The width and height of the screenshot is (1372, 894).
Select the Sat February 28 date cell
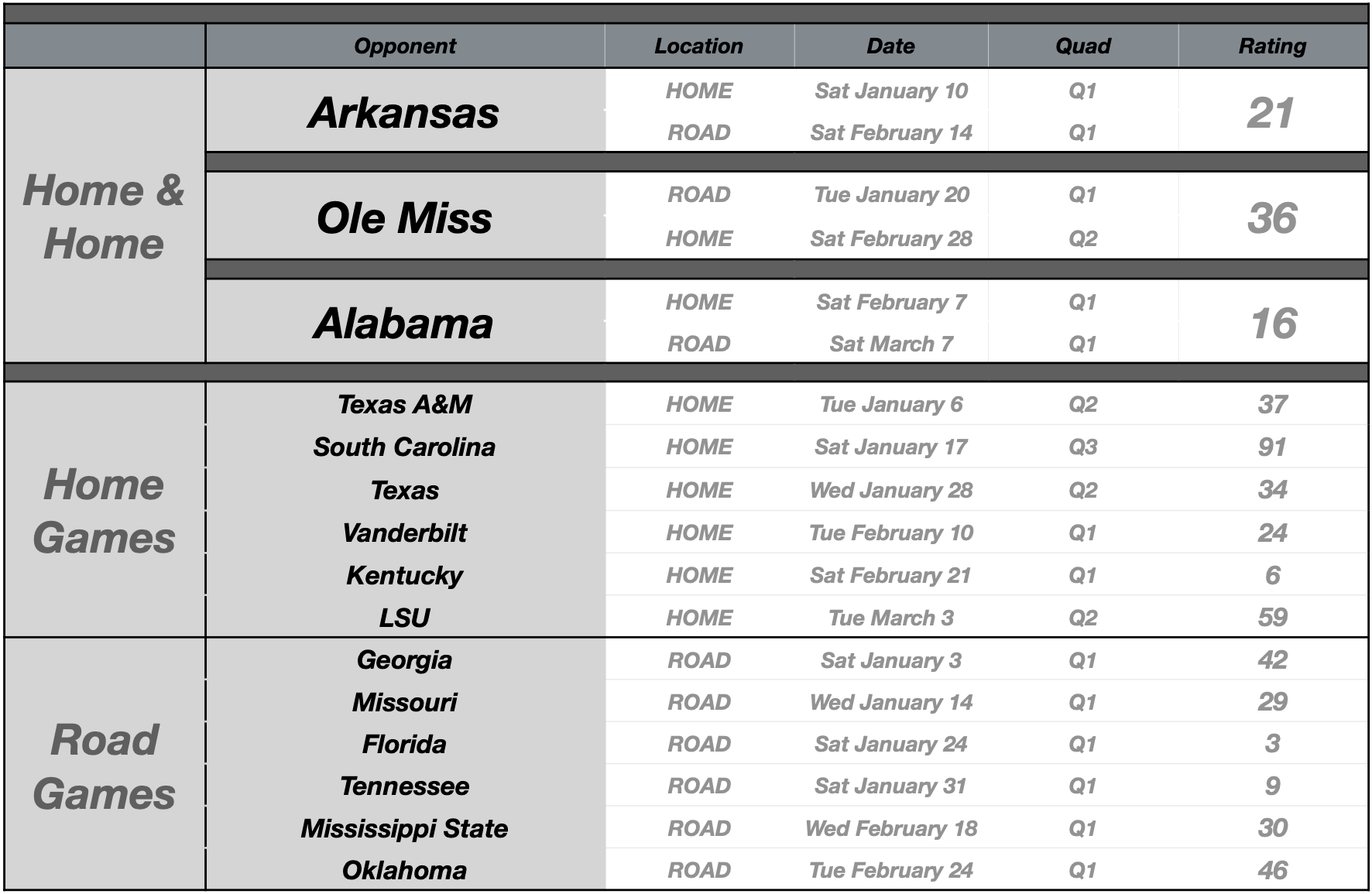point(890,238)
